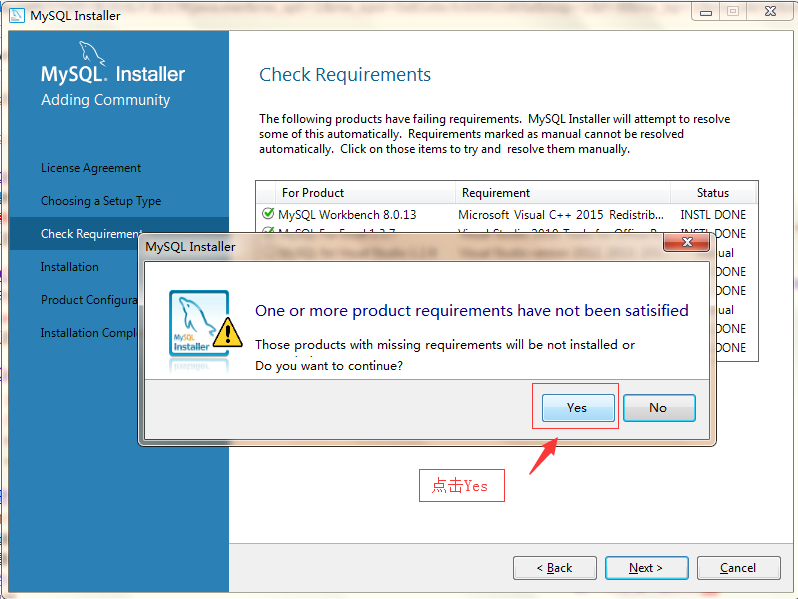Click the MySQL Installer title bar icon
The height and width of the screenshot is (599, 798).
(x=17, y=15)
